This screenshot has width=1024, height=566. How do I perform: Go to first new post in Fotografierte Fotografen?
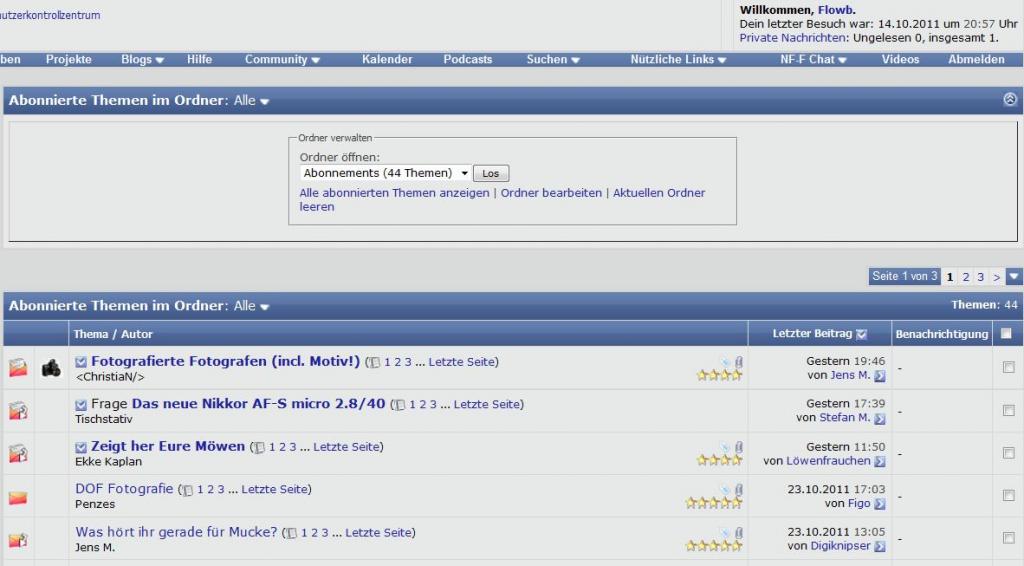(x=81, y=362)
